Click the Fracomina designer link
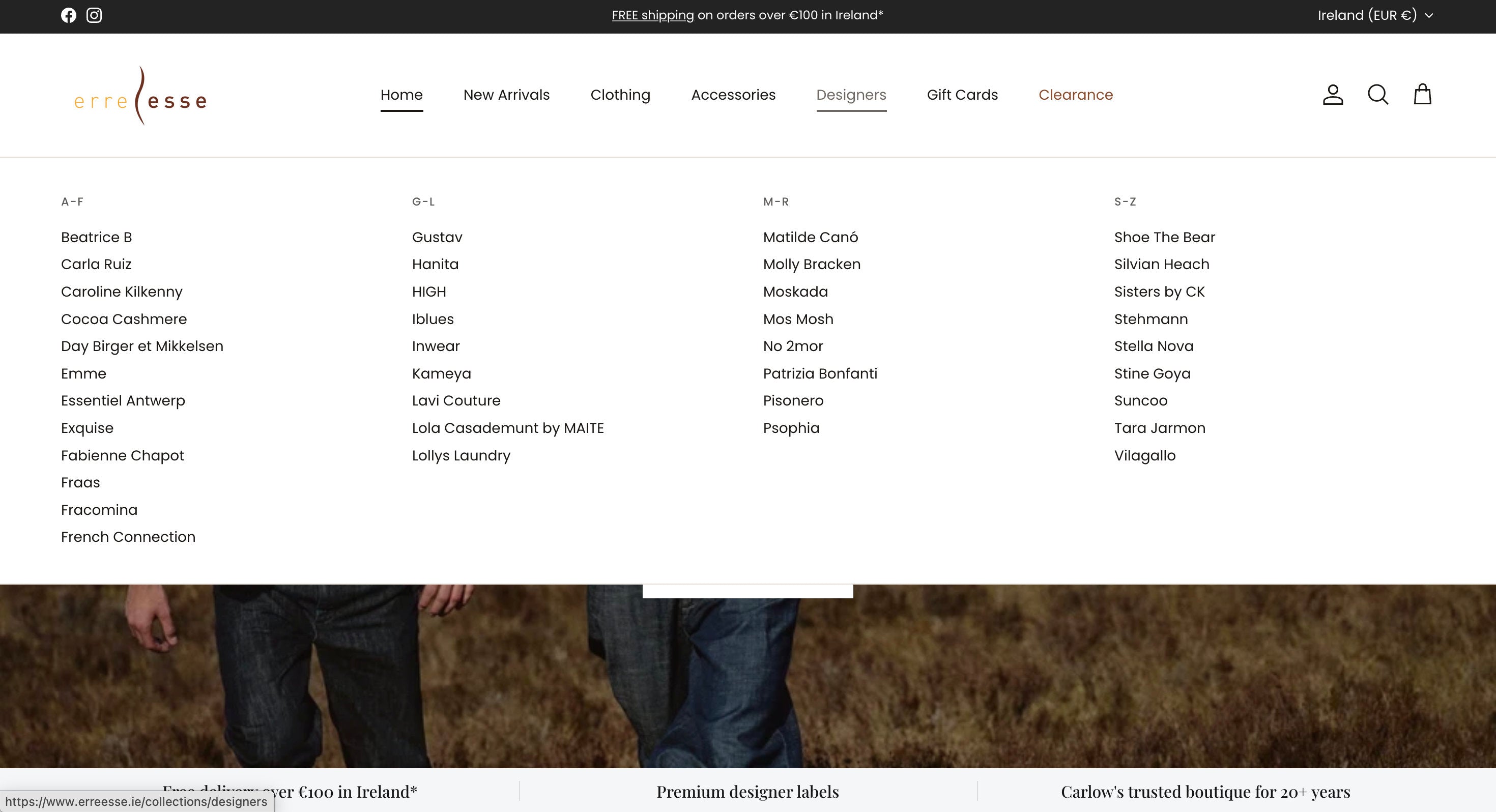The width and height of the screenshot is (1496, 812). (99, 510)
